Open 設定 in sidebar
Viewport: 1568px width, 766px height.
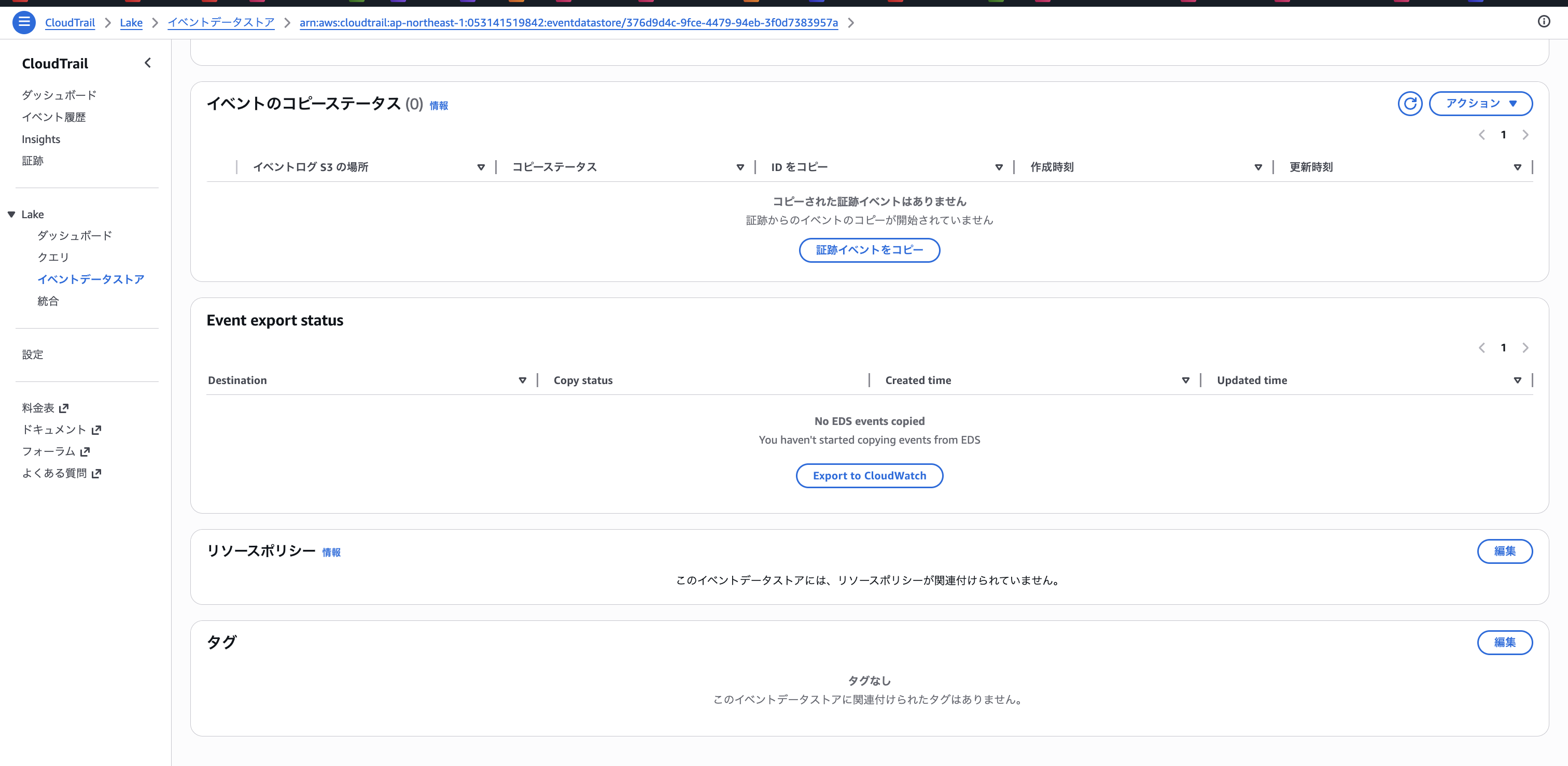click(x=33, y=354)
